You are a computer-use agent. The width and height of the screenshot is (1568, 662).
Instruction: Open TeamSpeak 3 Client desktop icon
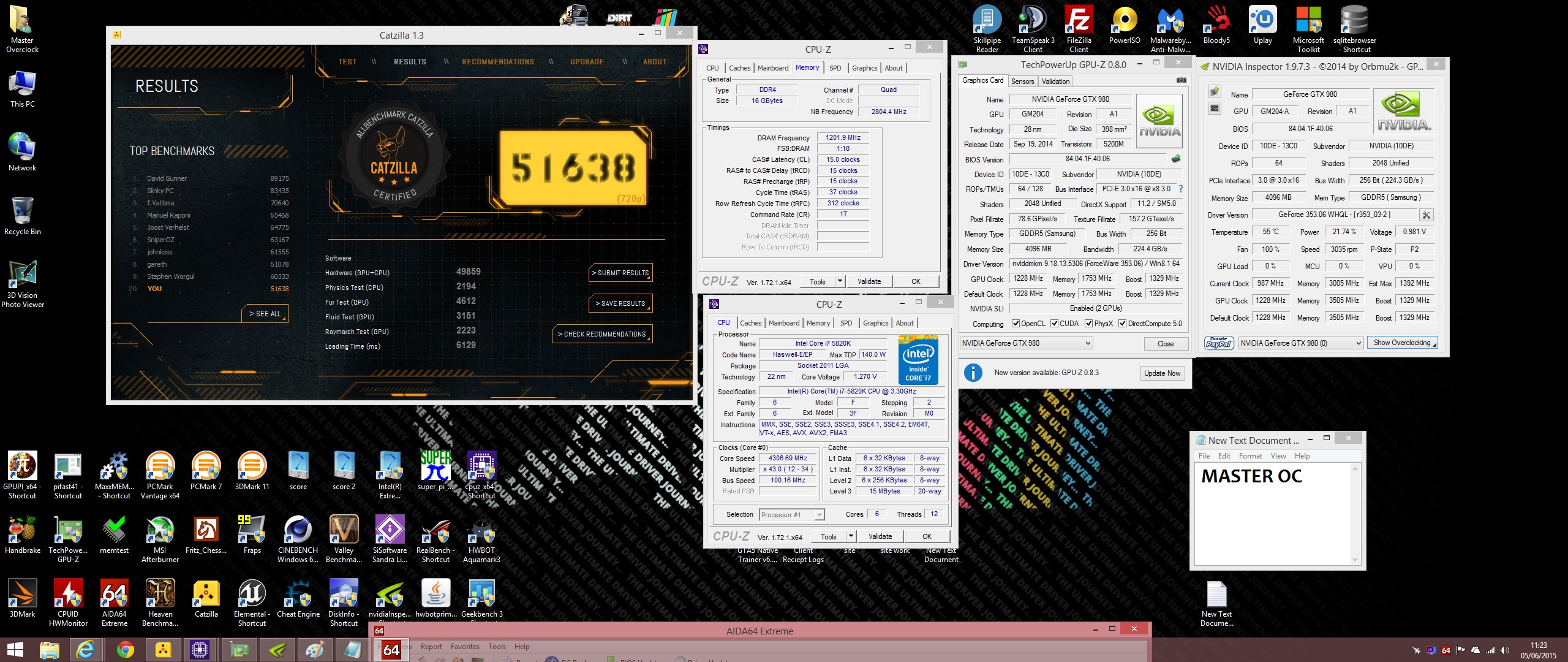pos(1033,29)
